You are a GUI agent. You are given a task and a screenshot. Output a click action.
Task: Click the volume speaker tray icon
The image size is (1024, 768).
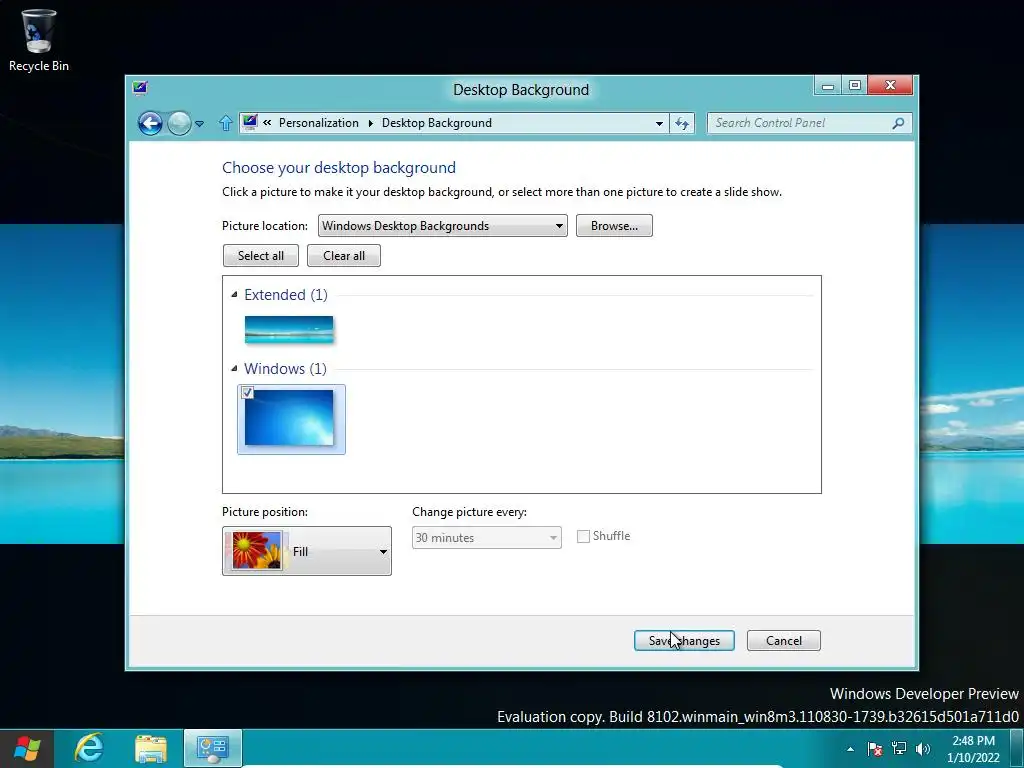(x=923, y=749)
